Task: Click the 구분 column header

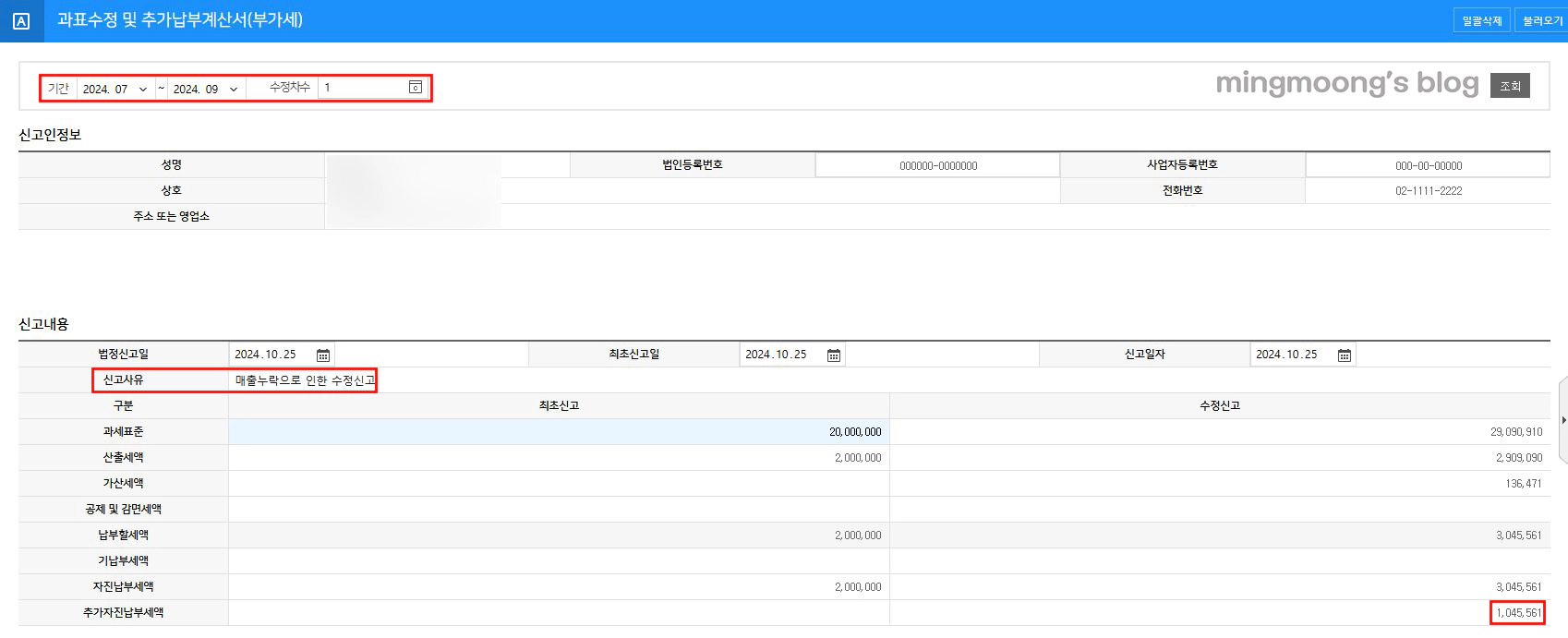Action: point(124,406)
